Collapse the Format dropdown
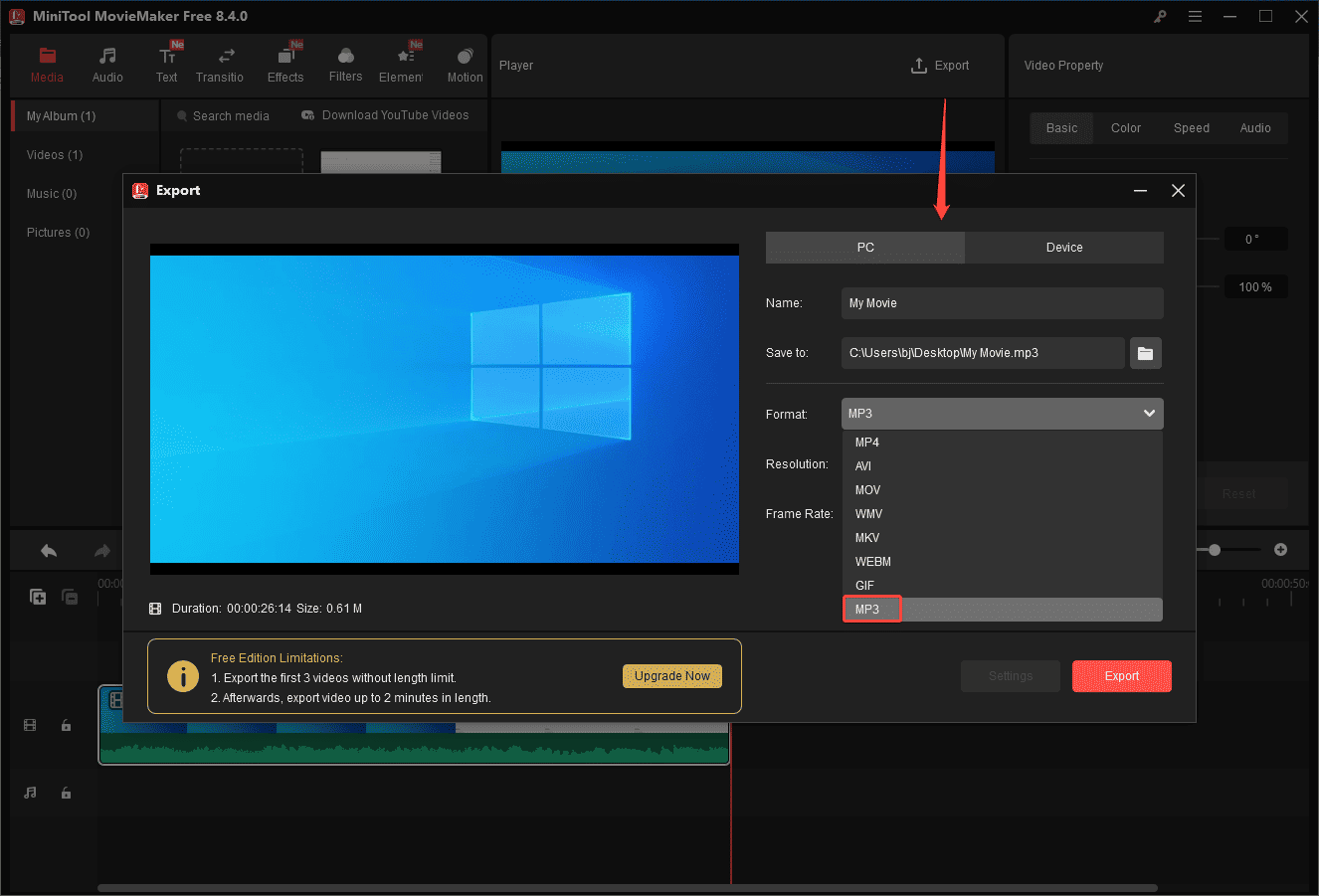Viewport: 1319px width, 896px height. pos(1149,413)
